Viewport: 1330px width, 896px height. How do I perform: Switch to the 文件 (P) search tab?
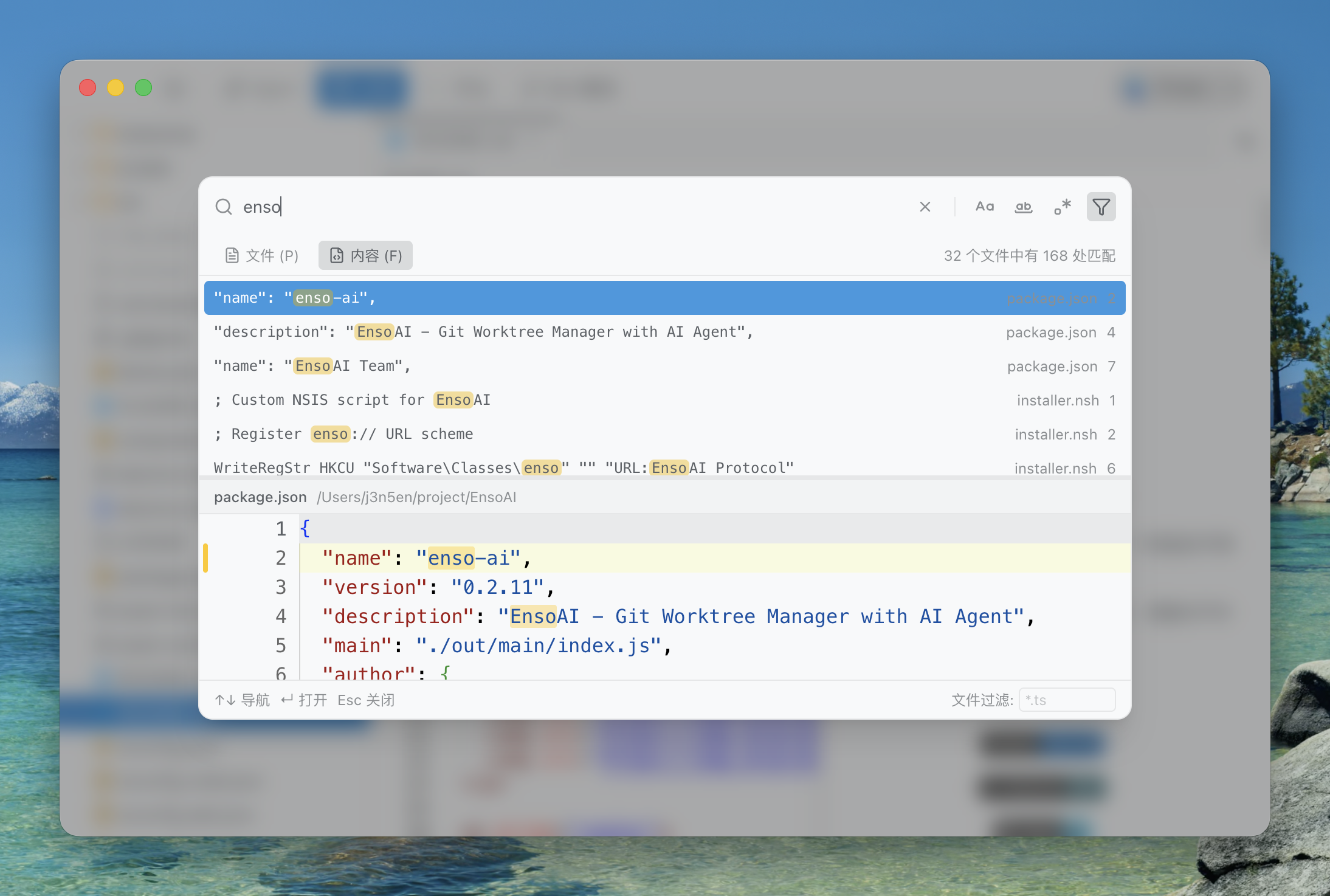[x=272, y=255]
